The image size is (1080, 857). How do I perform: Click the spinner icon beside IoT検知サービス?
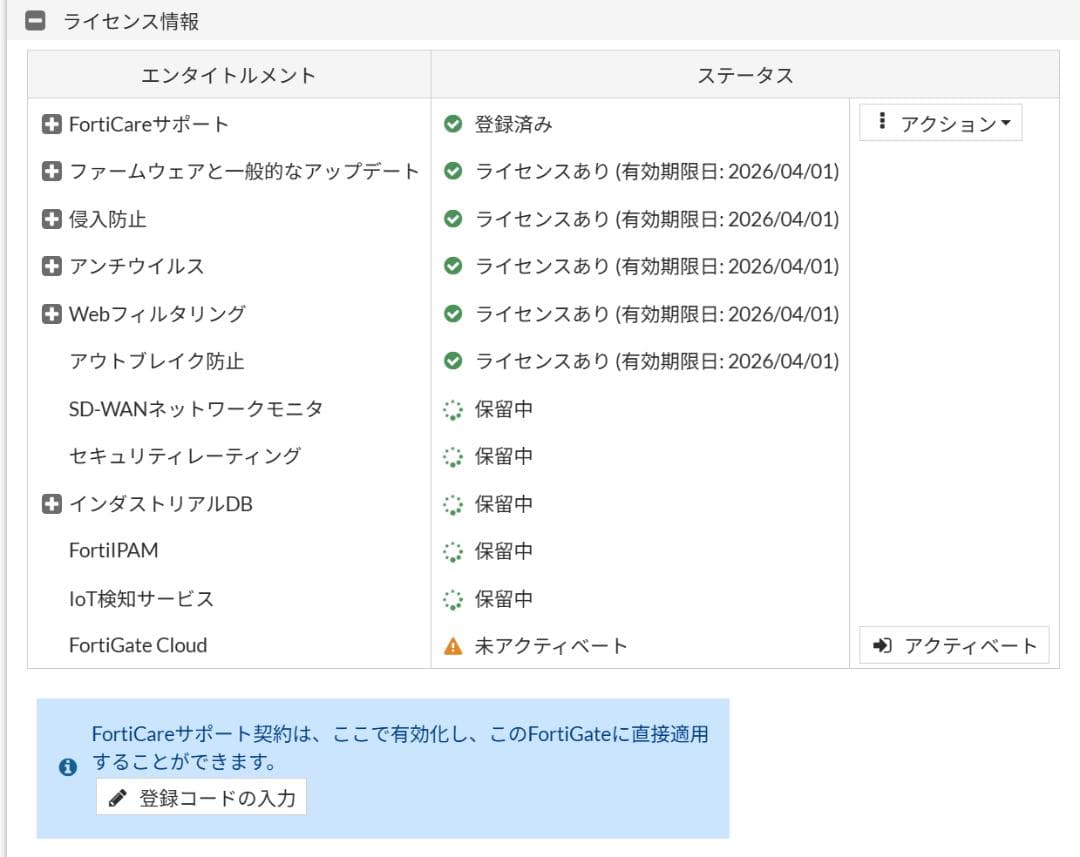[x=455, y=598]
